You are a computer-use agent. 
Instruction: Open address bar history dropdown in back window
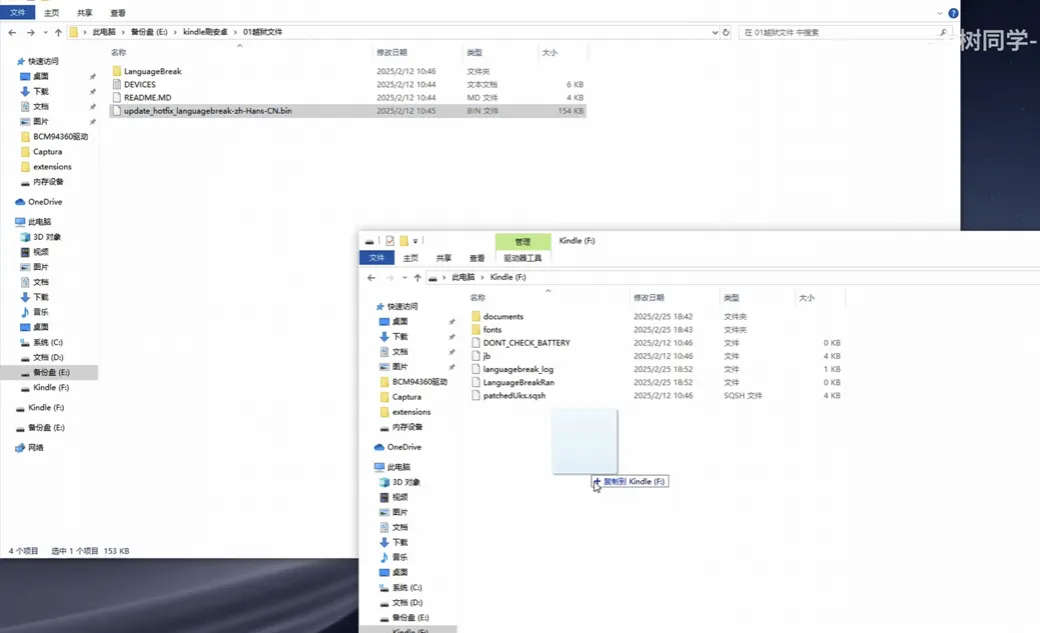pyautogui.click(x=714, y=32)
